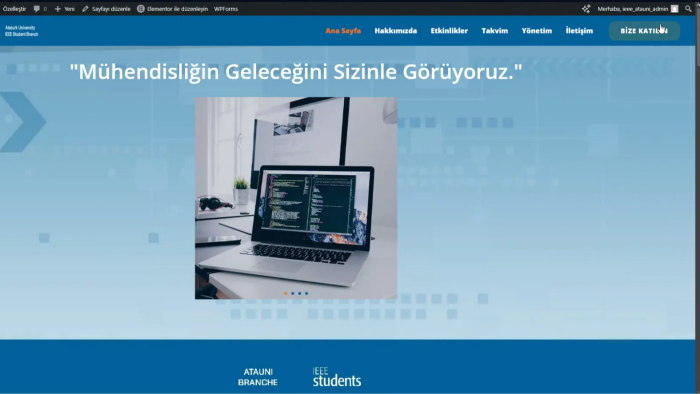Click the ATAUNI BRANCHE logo

[x=258, y=377]
